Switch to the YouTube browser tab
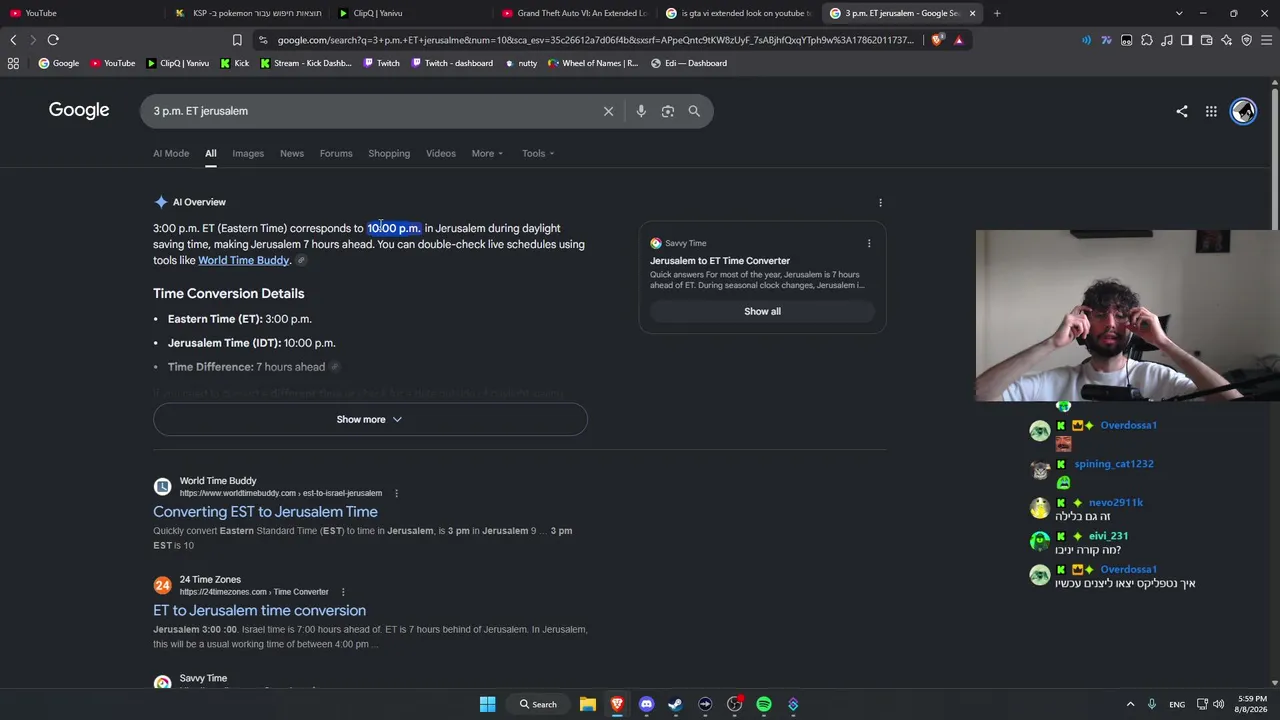Screen dimensions: 1280x720 (82, 13)
